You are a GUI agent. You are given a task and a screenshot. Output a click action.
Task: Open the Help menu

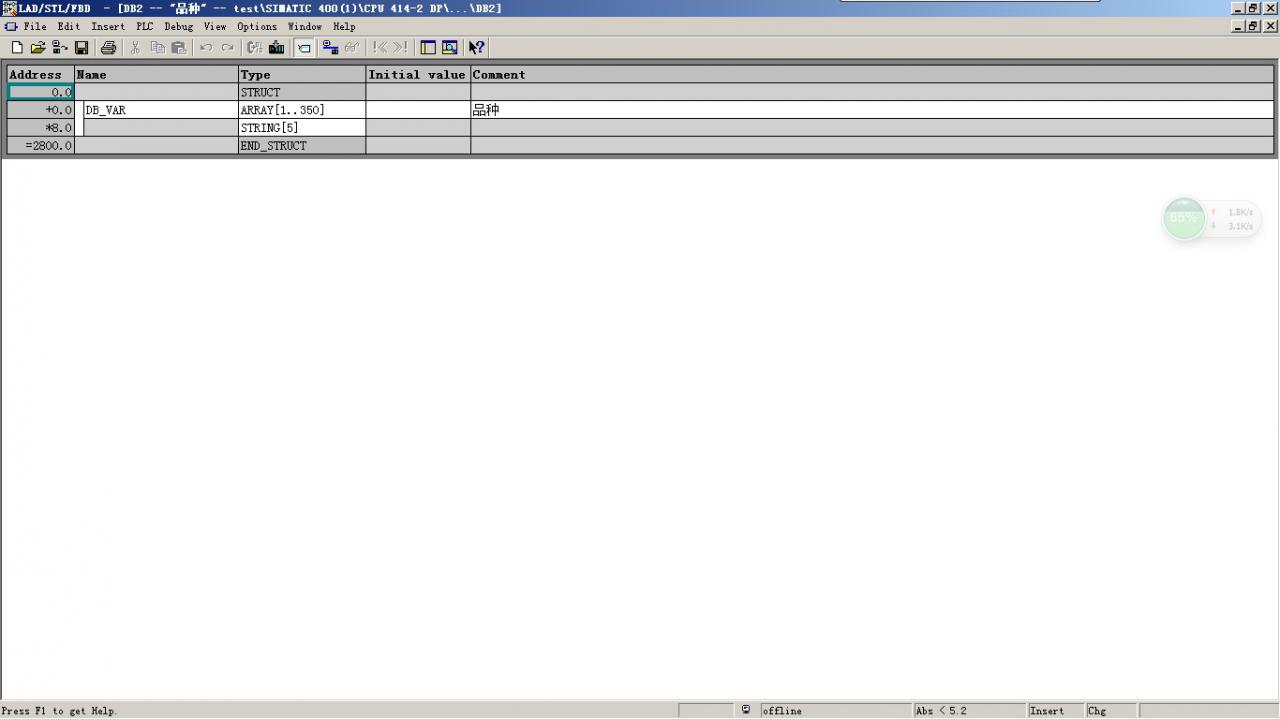[344, 27]
